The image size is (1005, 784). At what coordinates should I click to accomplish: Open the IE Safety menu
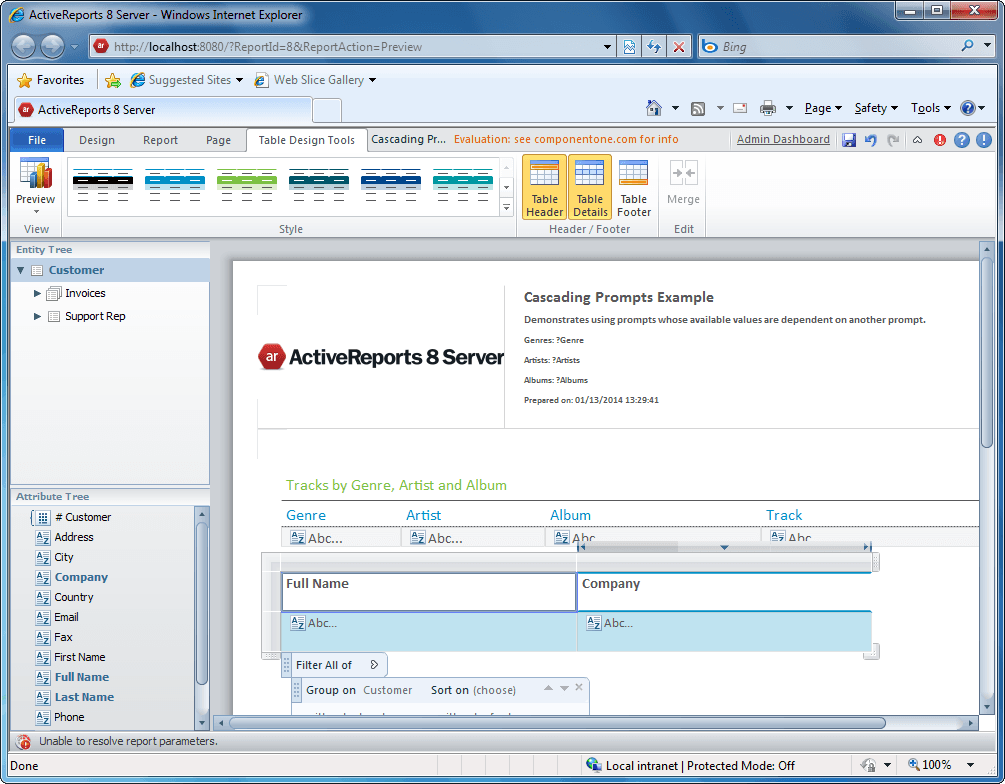click(876, 108)
